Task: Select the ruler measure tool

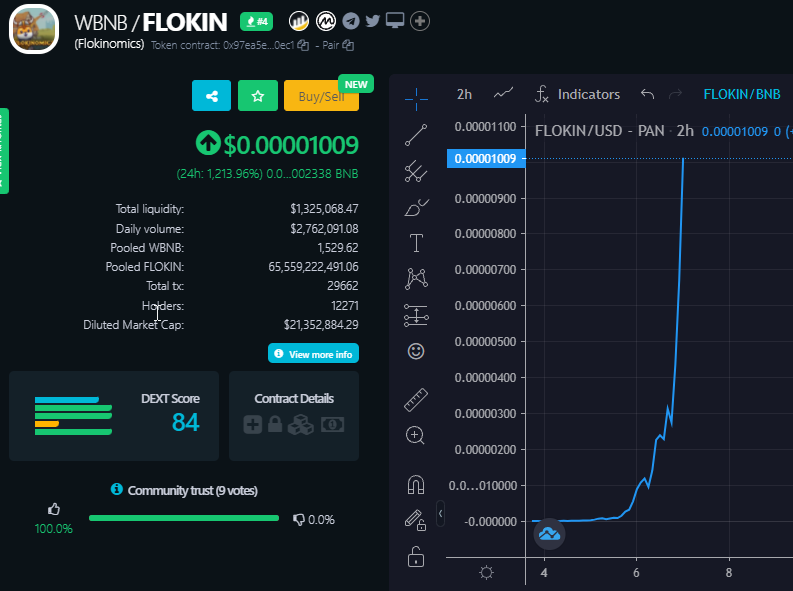Action: pos(416,399)
